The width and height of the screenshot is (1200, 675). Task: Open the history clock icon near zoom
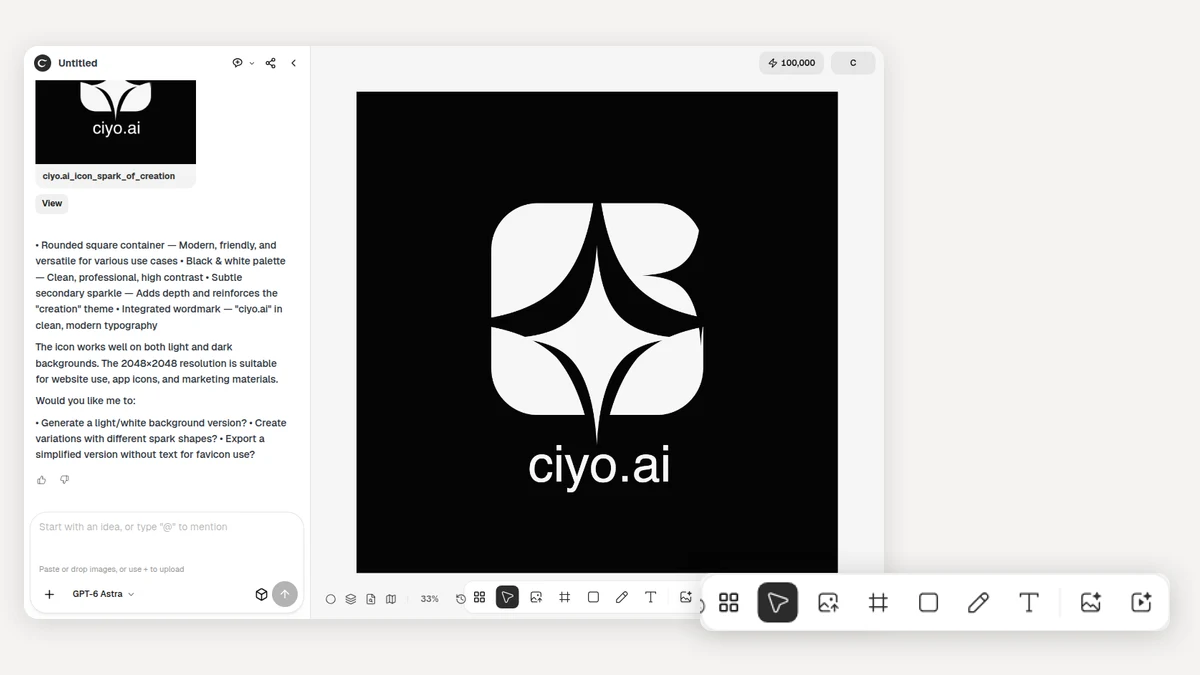click(461, 599)
